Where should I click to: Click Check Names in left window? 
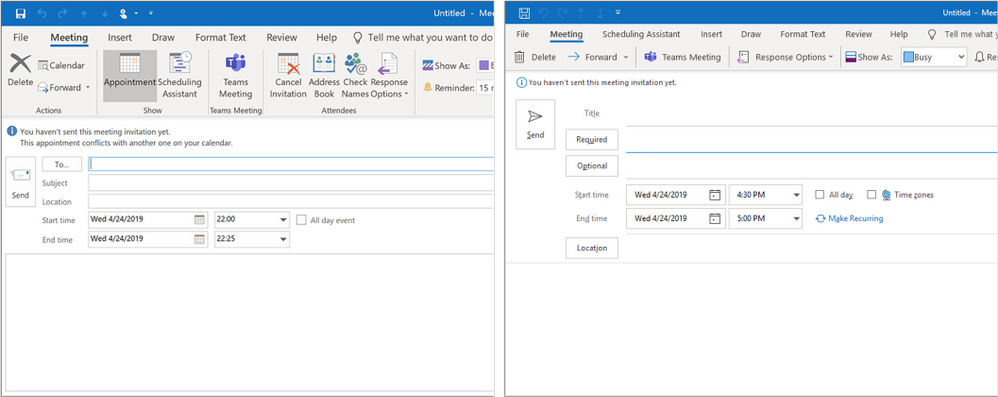click(355, 76)
